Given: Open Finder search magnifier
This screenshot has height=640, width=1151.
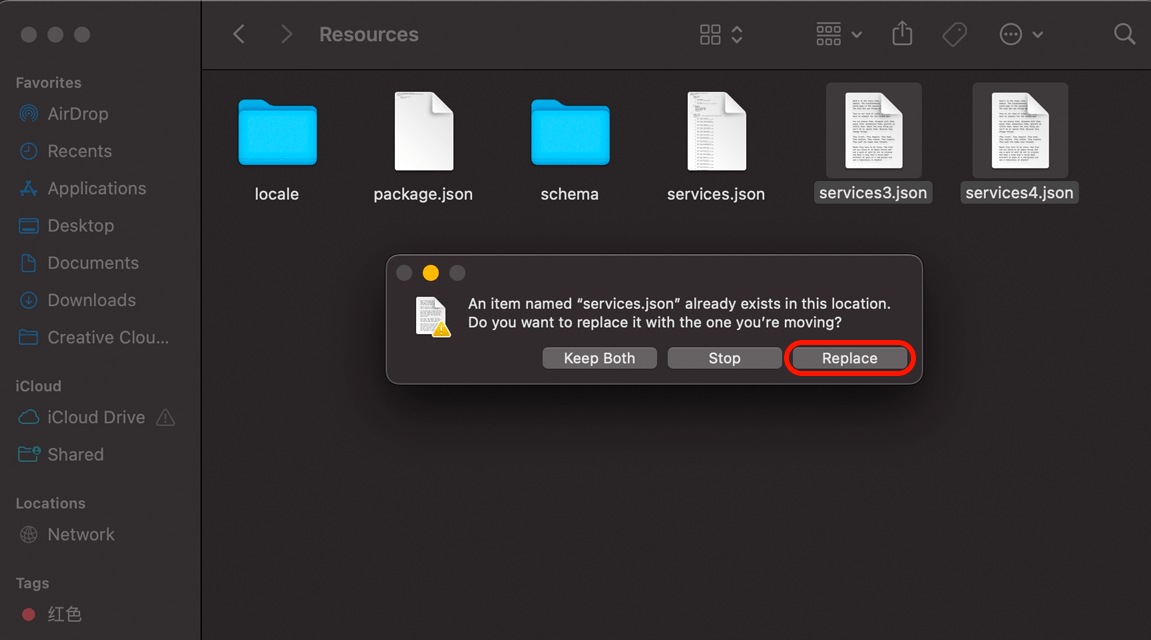Looking at the screenshot, I should (1124, 34).
